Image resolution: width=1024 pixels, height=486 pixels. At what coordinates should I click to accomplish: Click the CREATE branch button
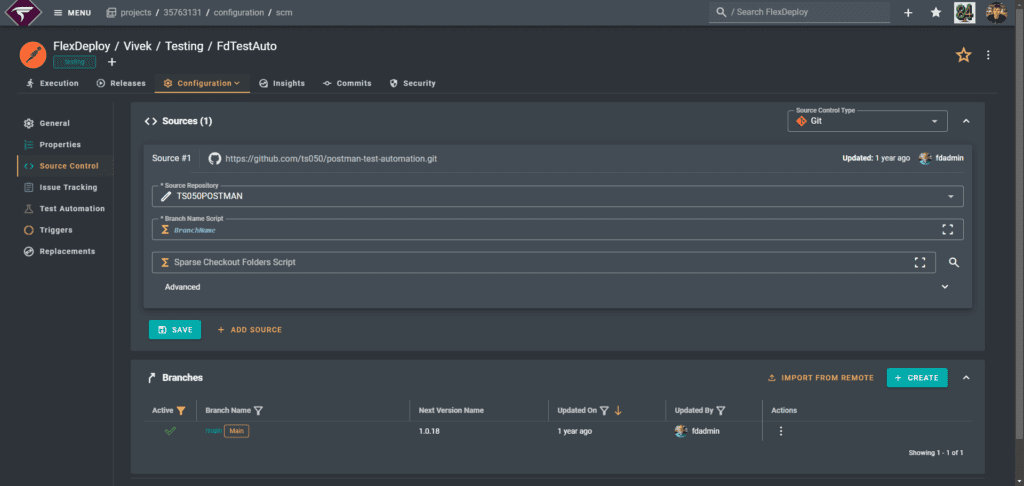pos(917,378)
